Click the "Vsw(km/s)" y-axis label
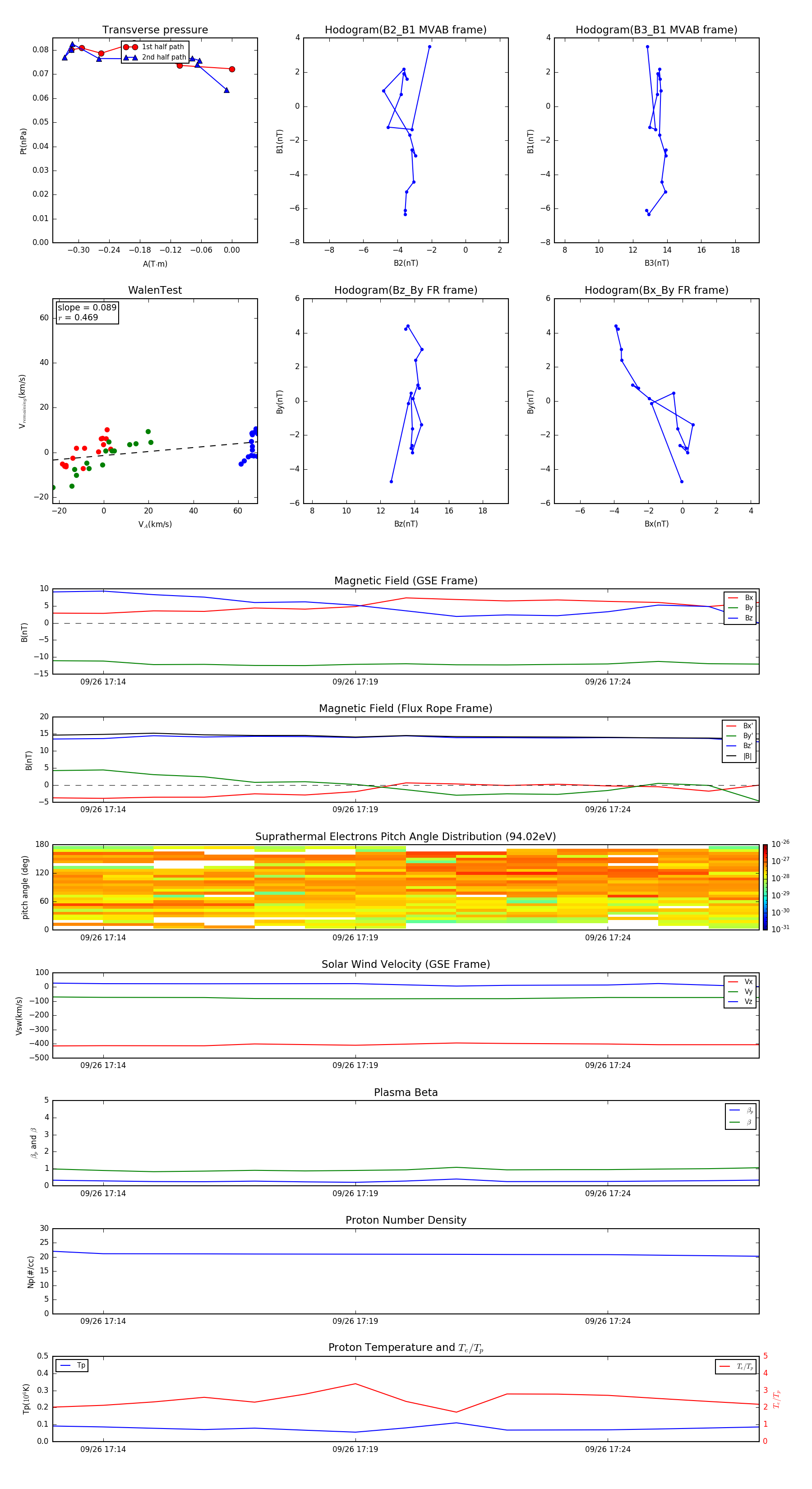Screen dimensions: 812x1489 click(x=19, y=1016)
